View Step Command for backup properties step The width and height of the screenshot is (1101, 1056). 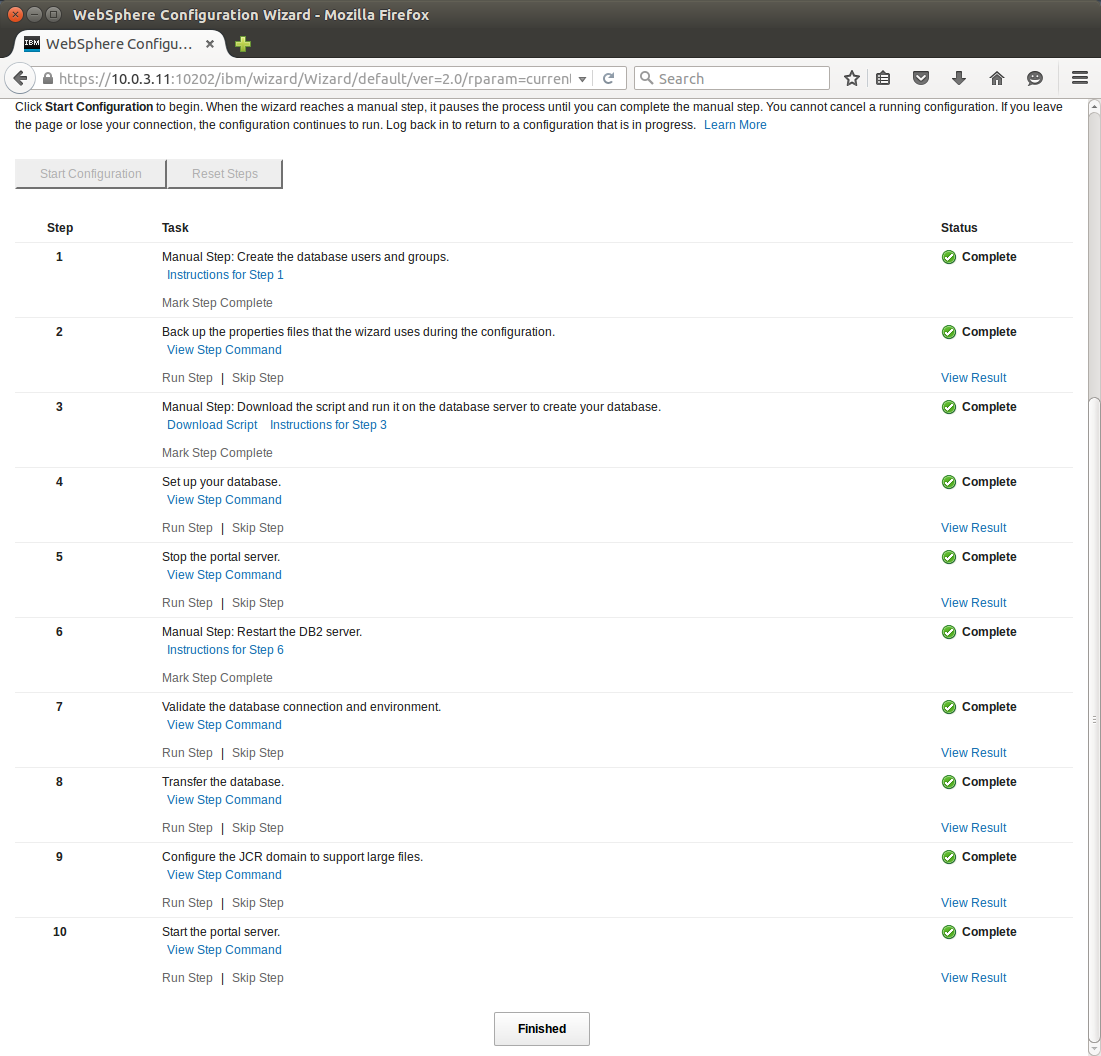(224, 350)
